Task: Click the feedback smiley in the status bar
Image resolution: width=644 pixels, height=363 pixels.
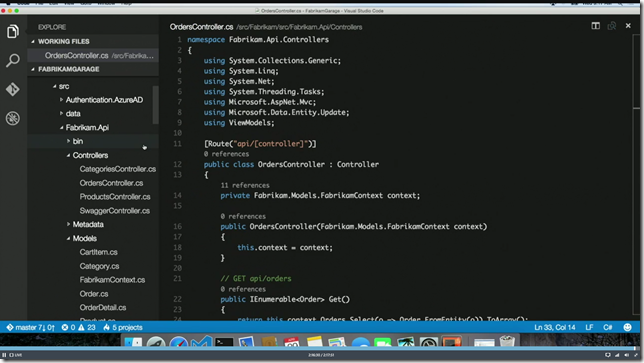Action: pos(627,327)
